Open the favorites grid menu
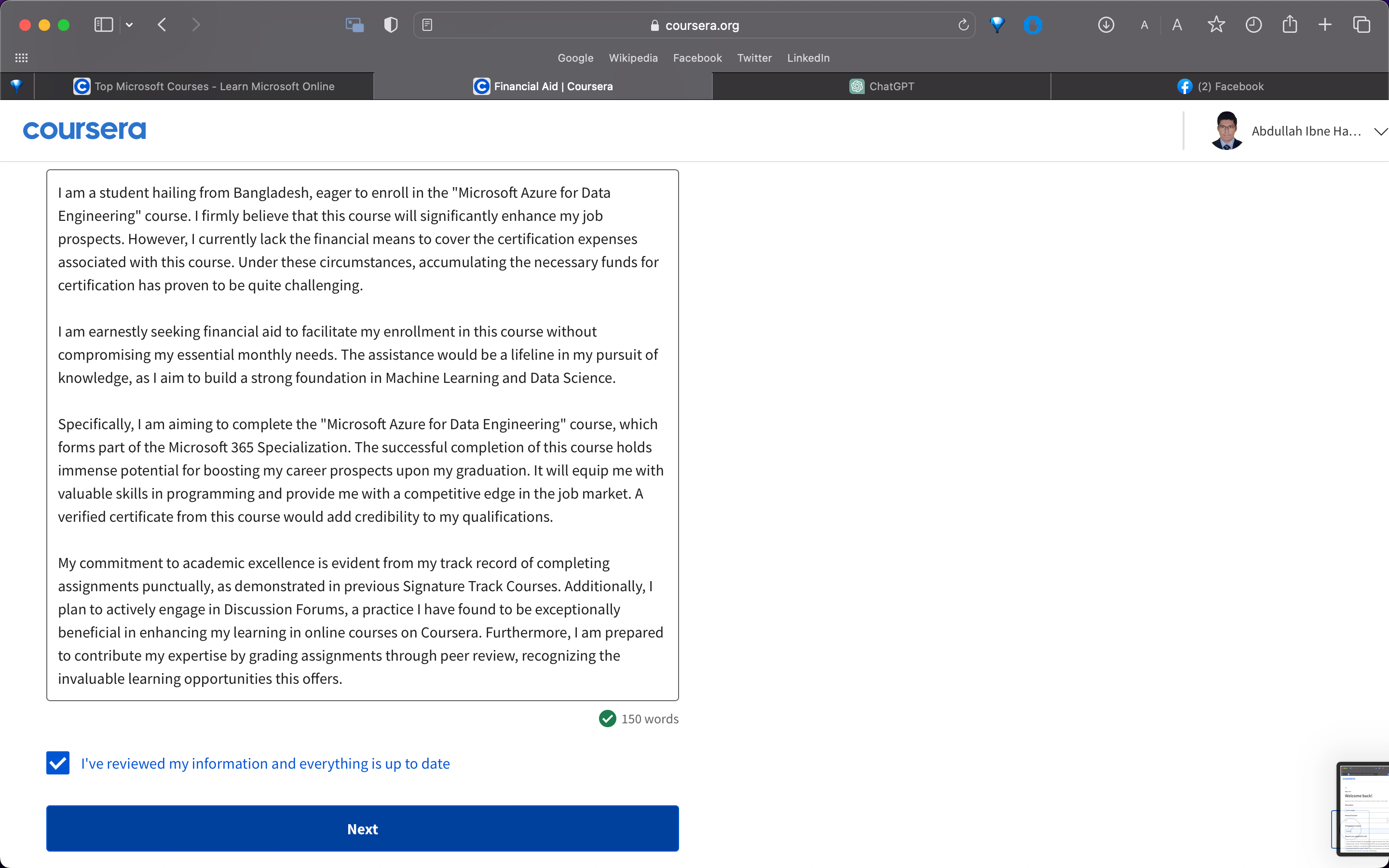This screenshot has height=868, width=1389. [x=21, y=57]
